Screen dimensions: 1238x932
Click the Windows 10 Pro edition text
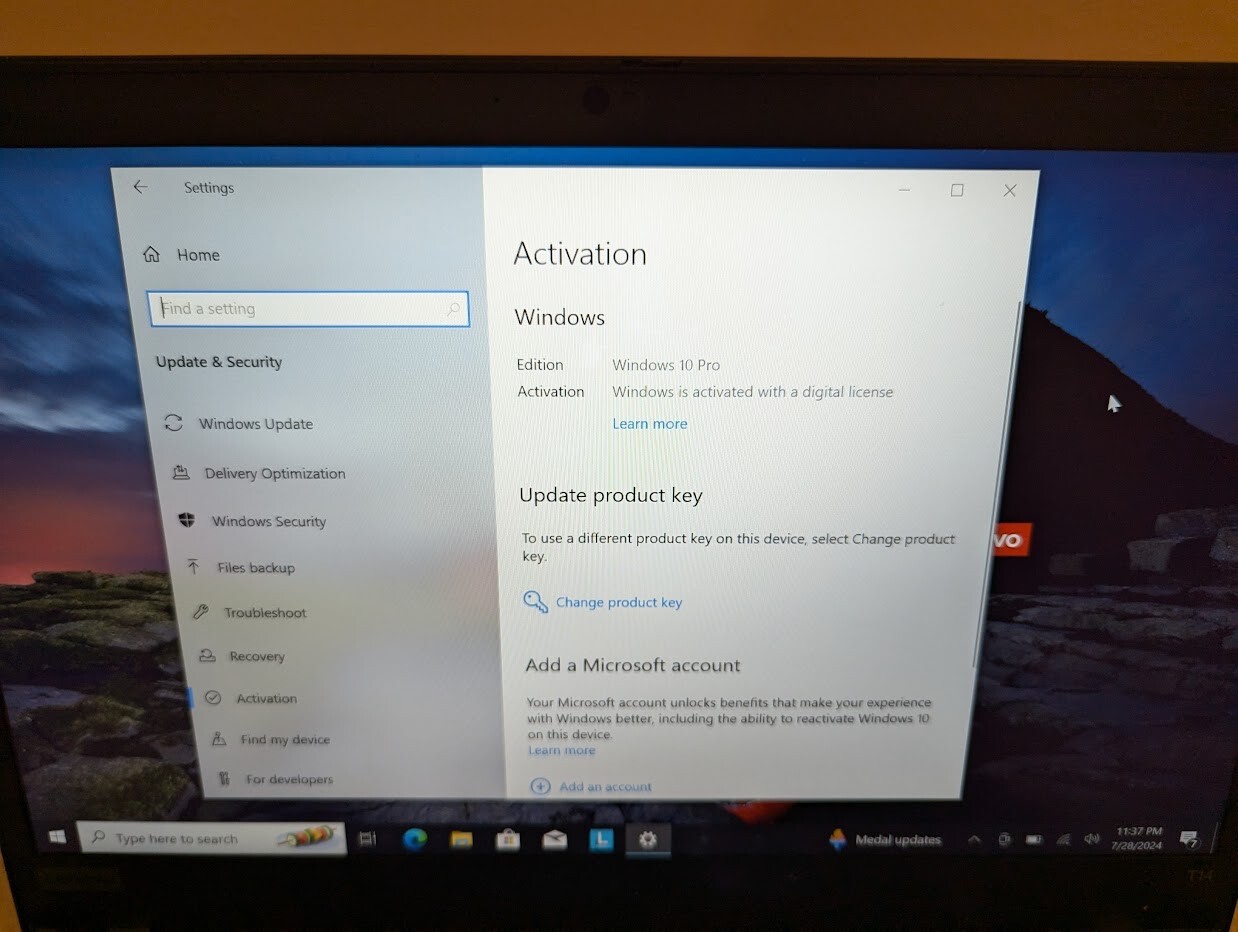coord(666,365)
